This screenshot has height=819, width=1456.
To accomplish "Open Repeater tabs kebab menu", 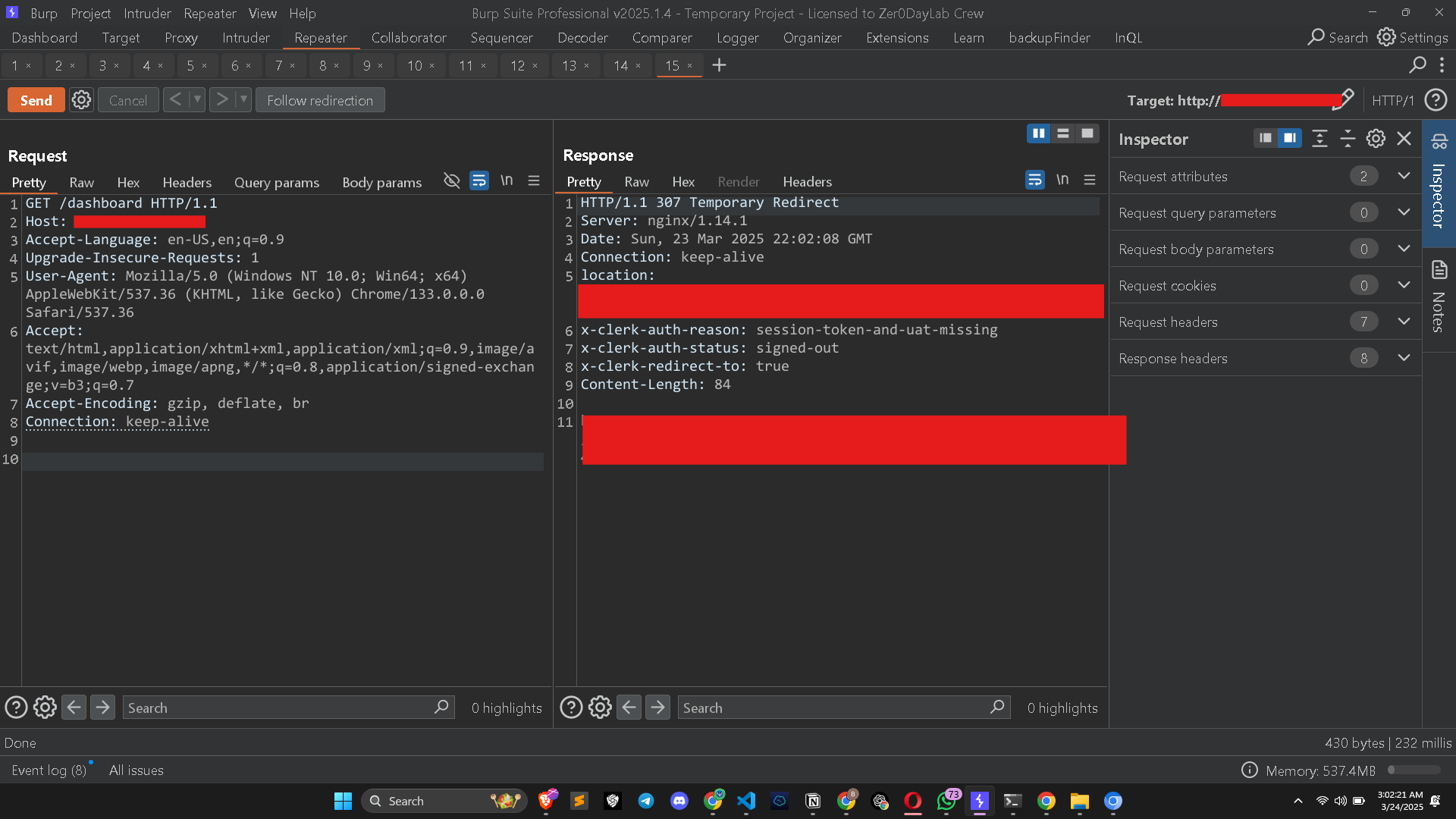I will 1442,65.
